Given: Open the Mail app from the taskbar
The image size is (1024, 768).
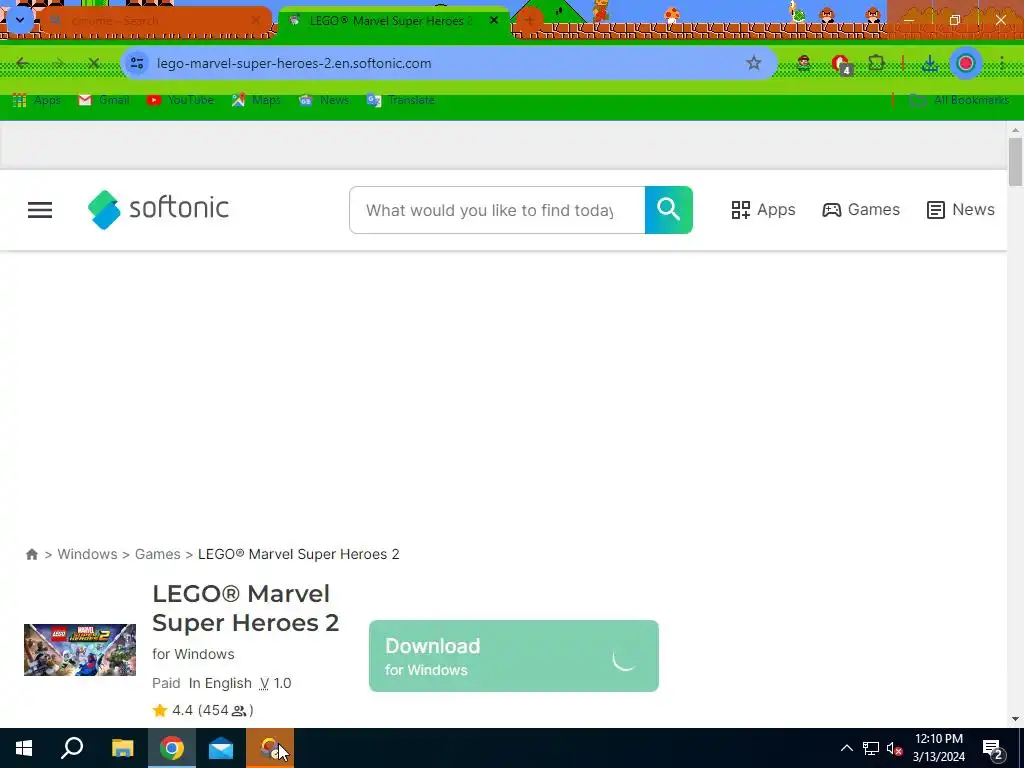Looking at the screenshot, I should [x=221, y=748].
